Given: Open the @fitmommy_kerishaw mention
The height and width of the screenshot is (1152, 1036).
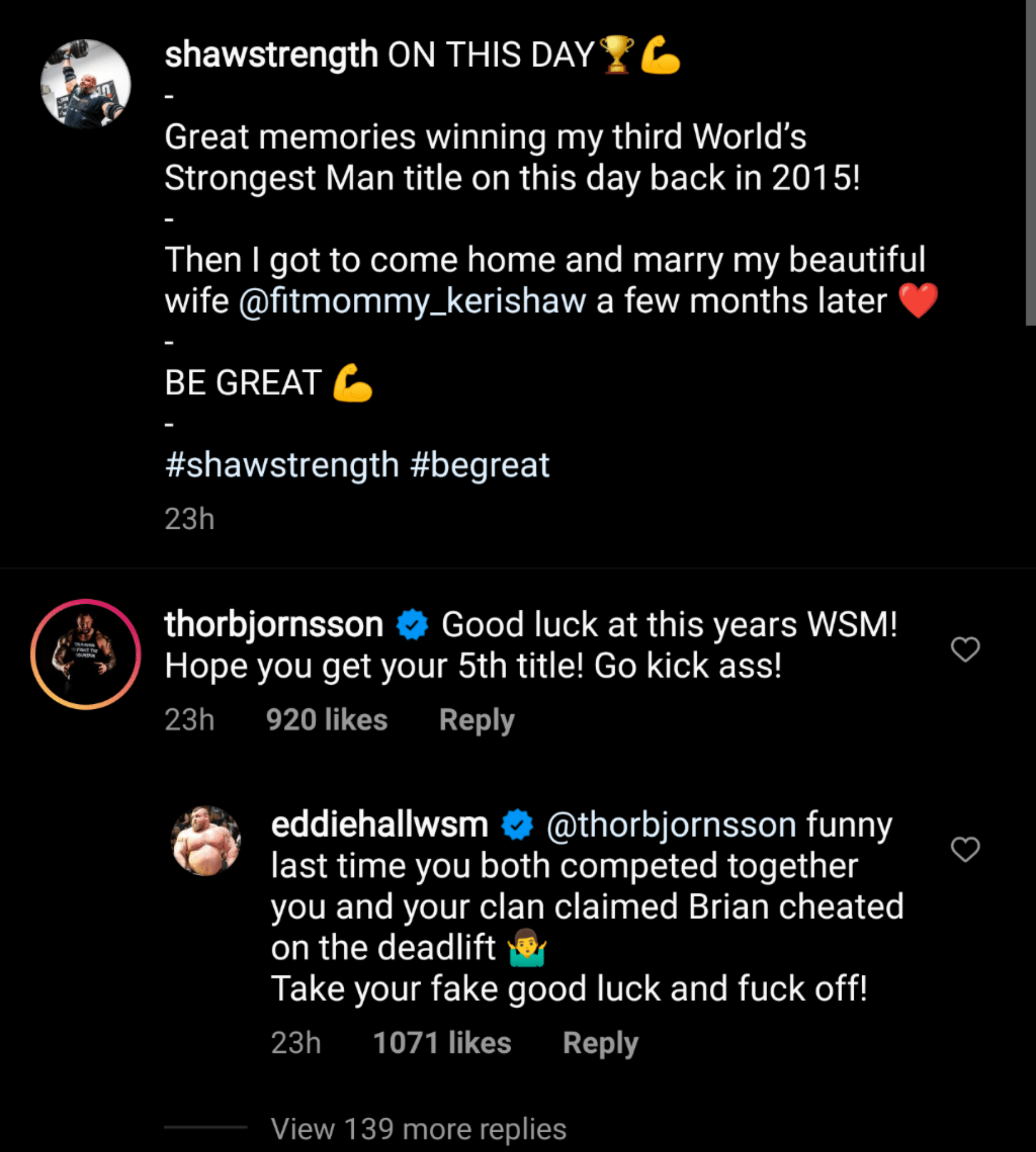Looking at the screenshot, I should (412, 301).
